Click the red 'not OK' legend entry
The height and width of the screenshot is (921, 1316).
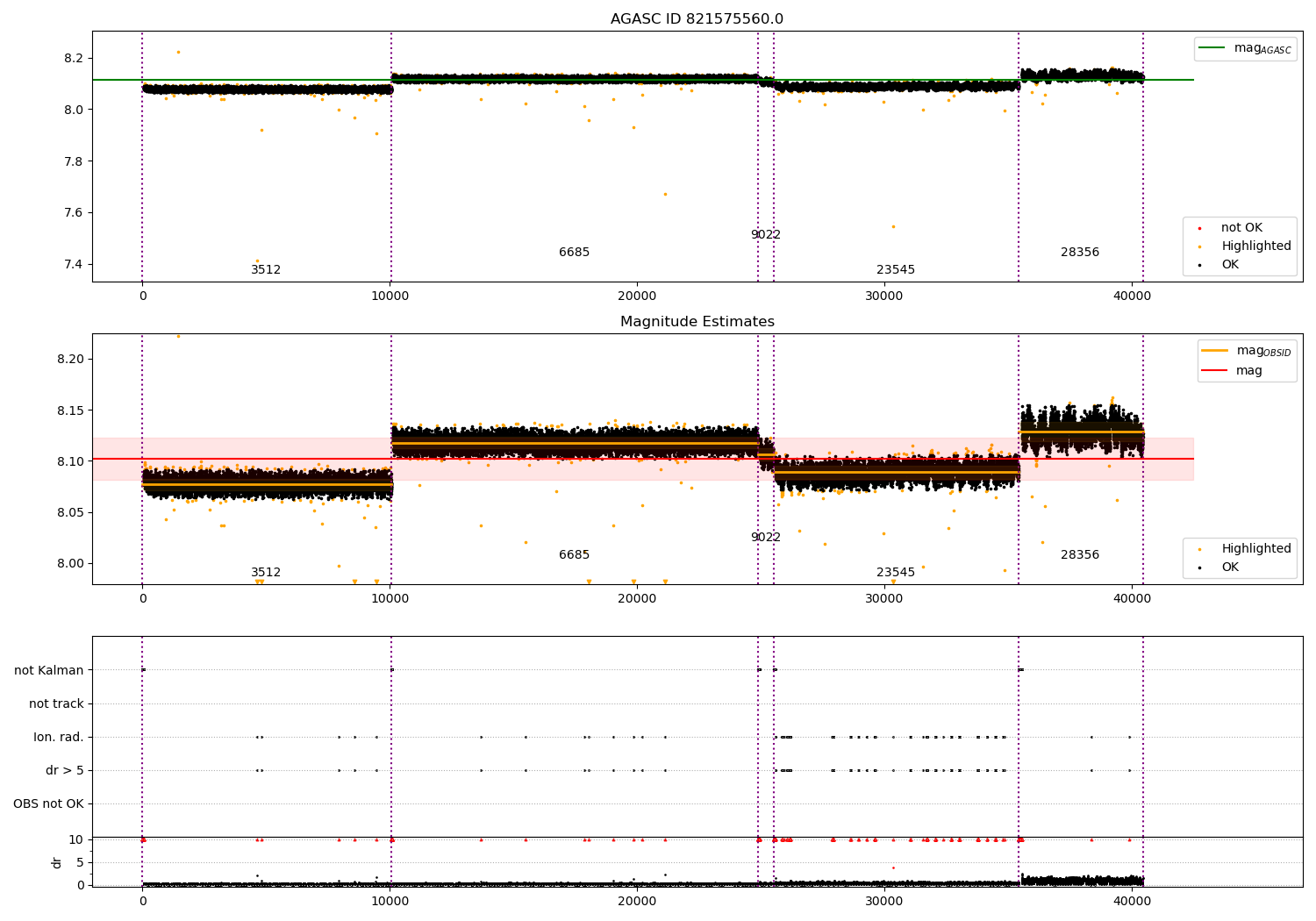(1241, 228)
